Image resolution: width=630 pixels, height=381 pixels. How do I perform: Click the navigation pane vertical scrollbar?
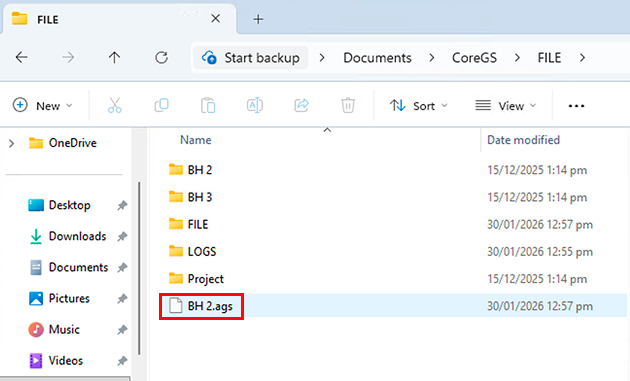click(139, 268)
